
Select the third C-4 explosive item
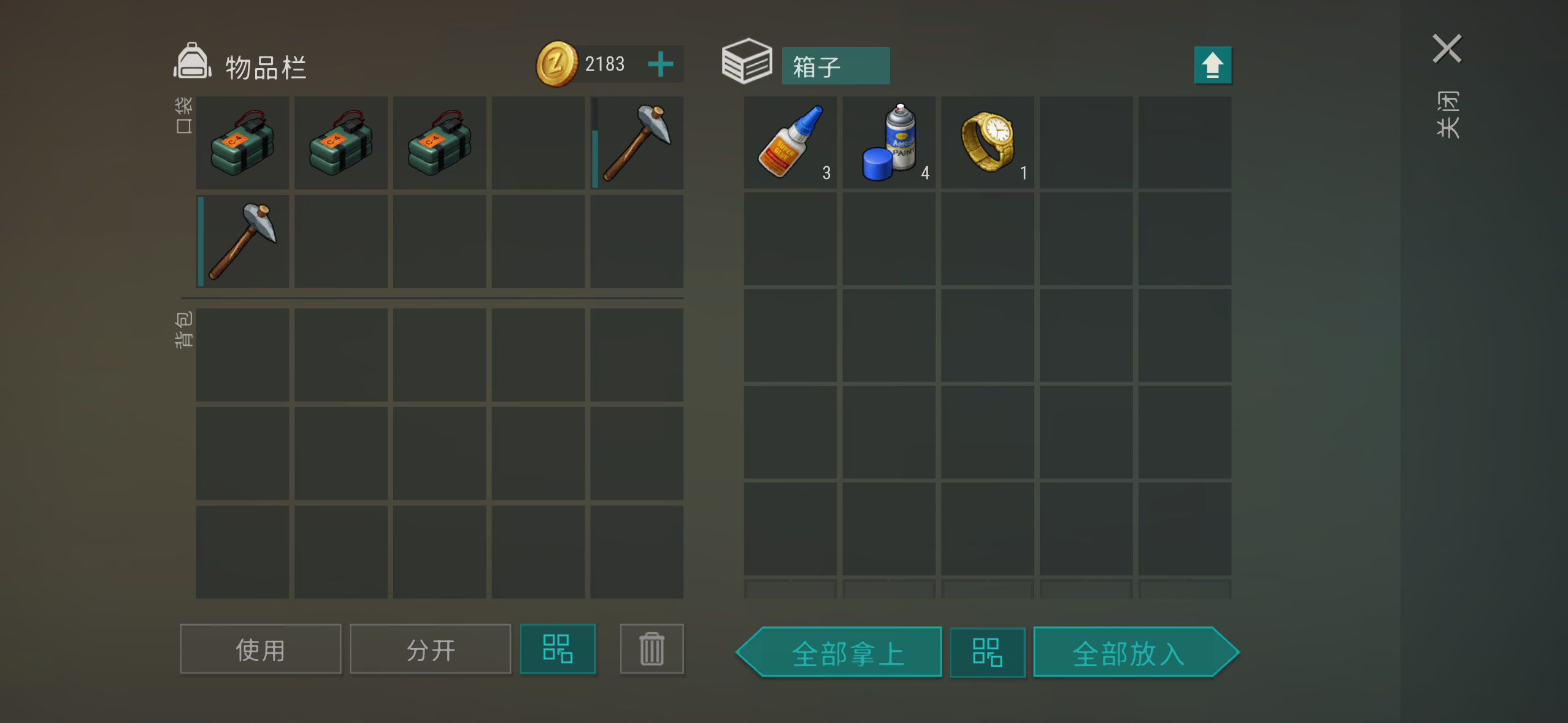tap(439, 143)
